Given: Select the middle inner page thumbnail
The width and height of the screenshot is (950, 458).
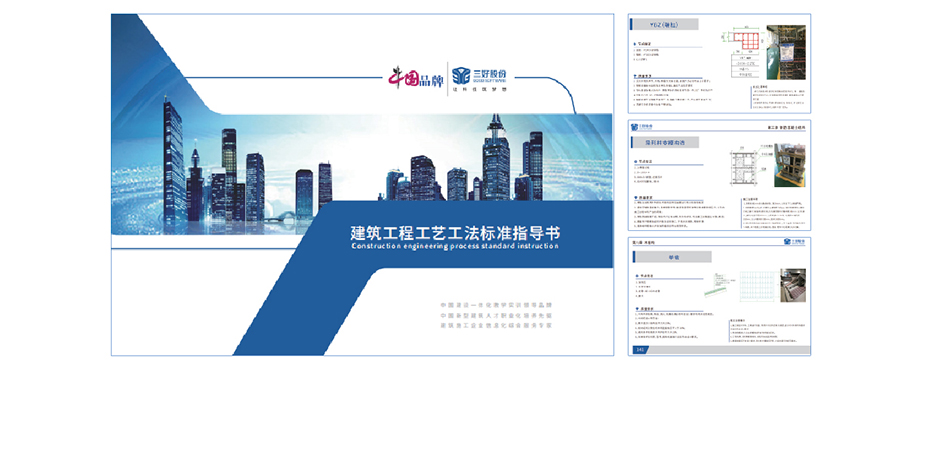Looking at the screenshot, I should pos(719,176).
